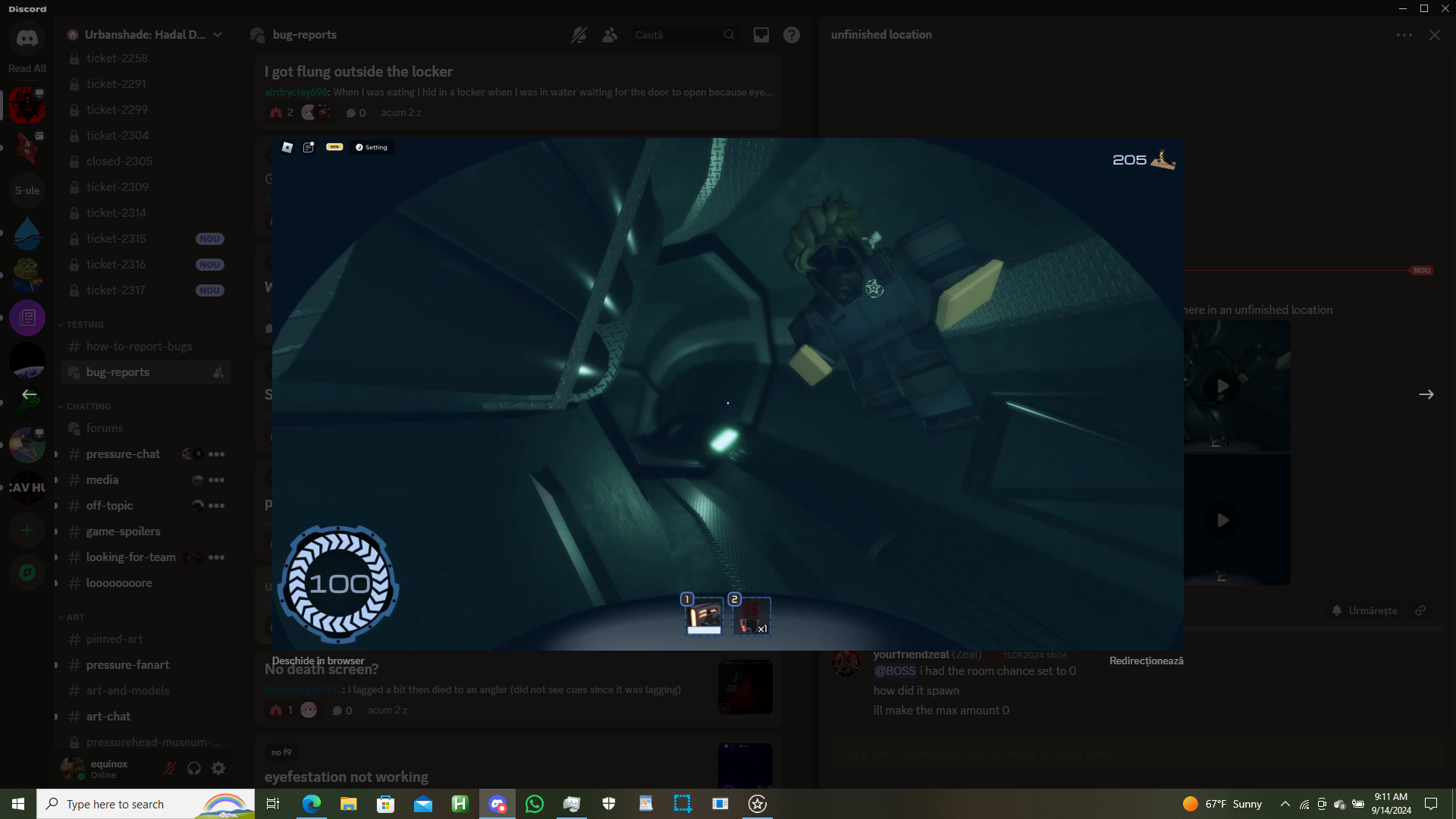Click Deschide în browser link
The height and width of the screenshot is (819, 1456).
[318, 661]
